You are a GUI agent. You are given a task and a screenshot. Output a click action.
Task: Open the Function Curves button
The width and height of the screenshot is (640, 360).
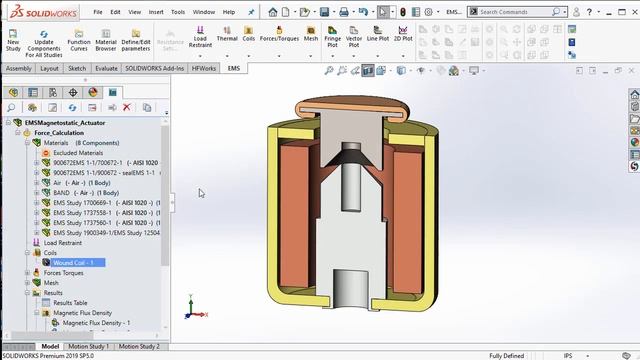coord(79,40)
